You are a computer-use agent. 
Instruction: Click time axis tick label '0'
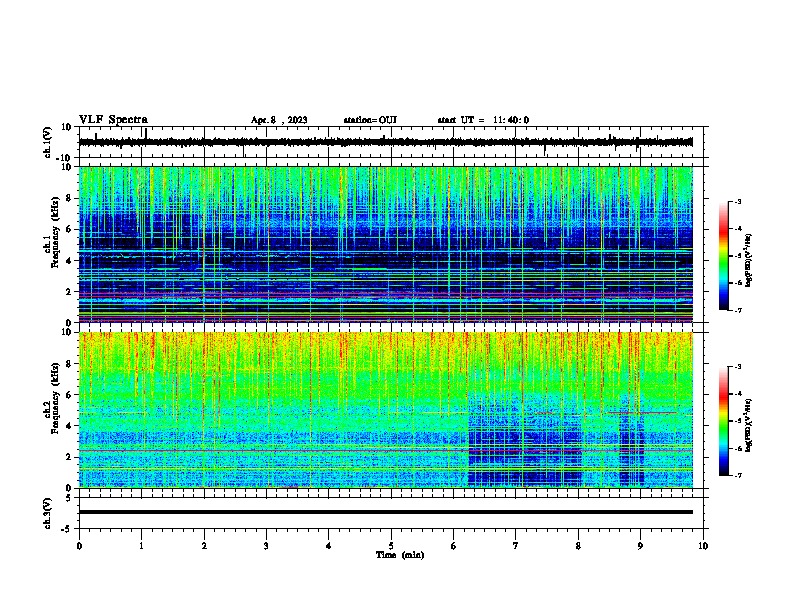tap(79, 546)
